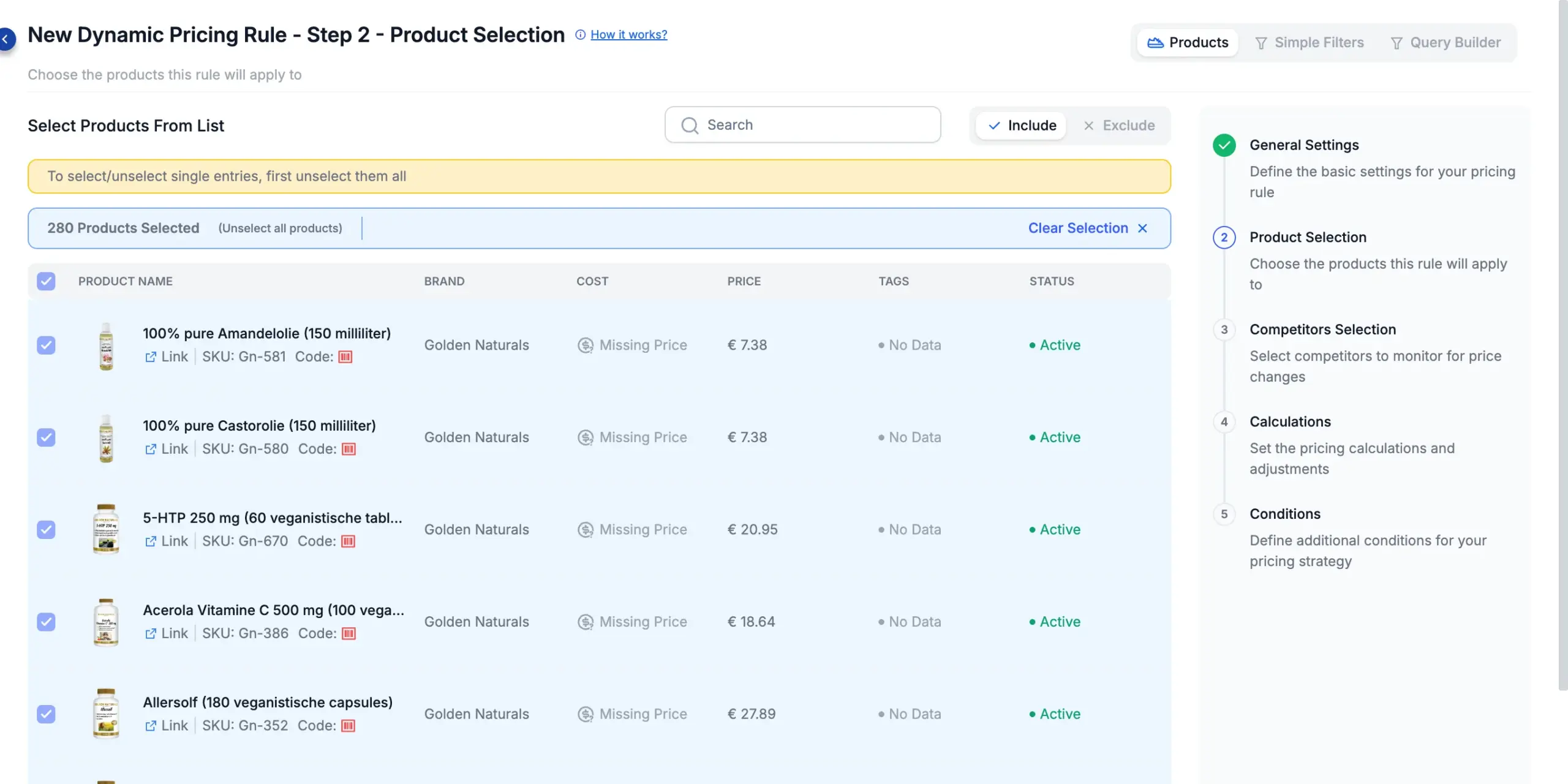
Task: Open the Link for SKU Gn-670
Action: (167, 541)
